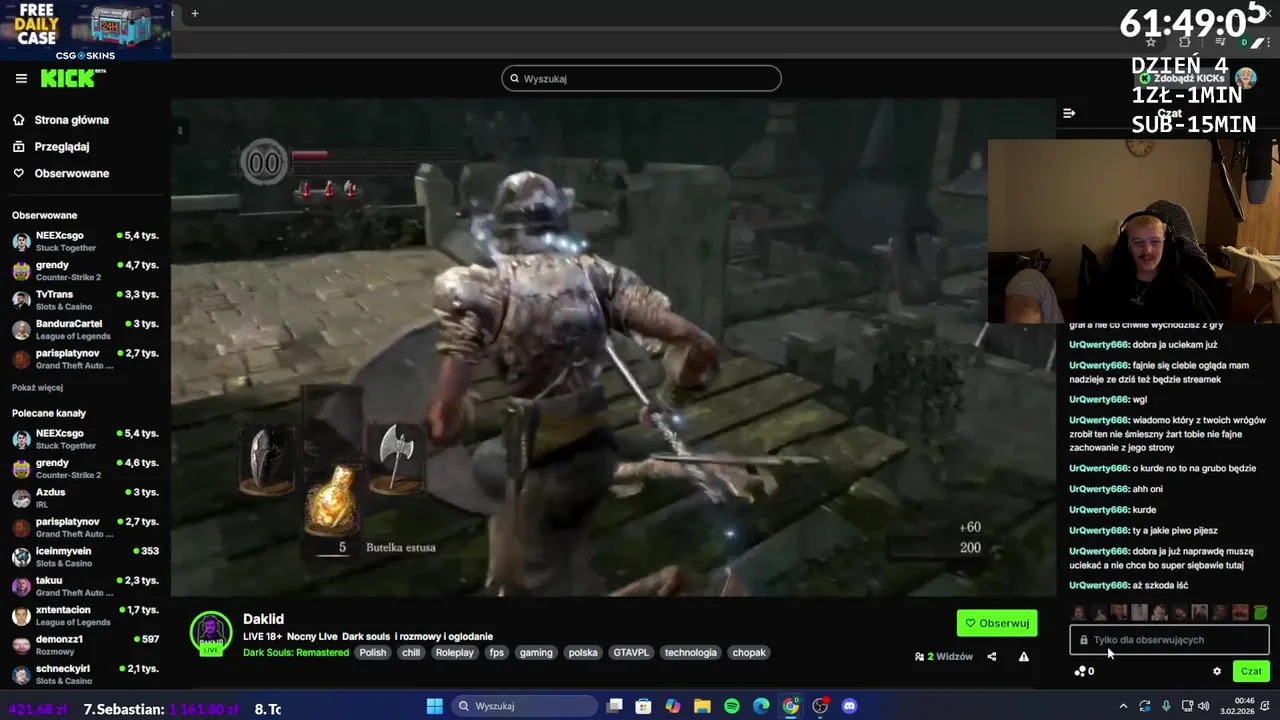Select the gaming tag
Image resolution: width=1280 pixels, height=720 pixels.
pyautogui.click(x=536, y=653)
